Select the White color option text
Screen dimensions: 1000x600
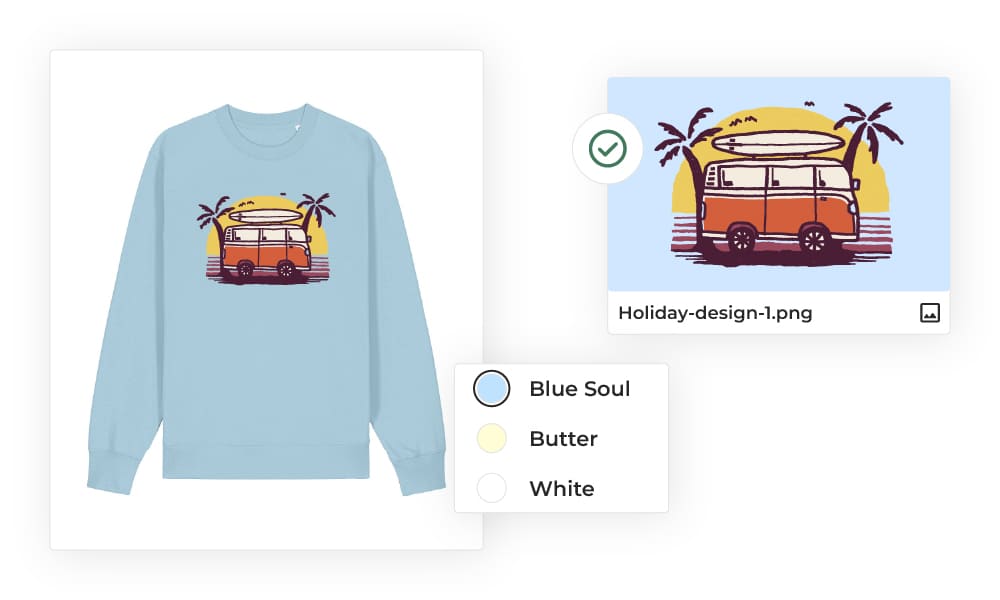click(562, 488)
